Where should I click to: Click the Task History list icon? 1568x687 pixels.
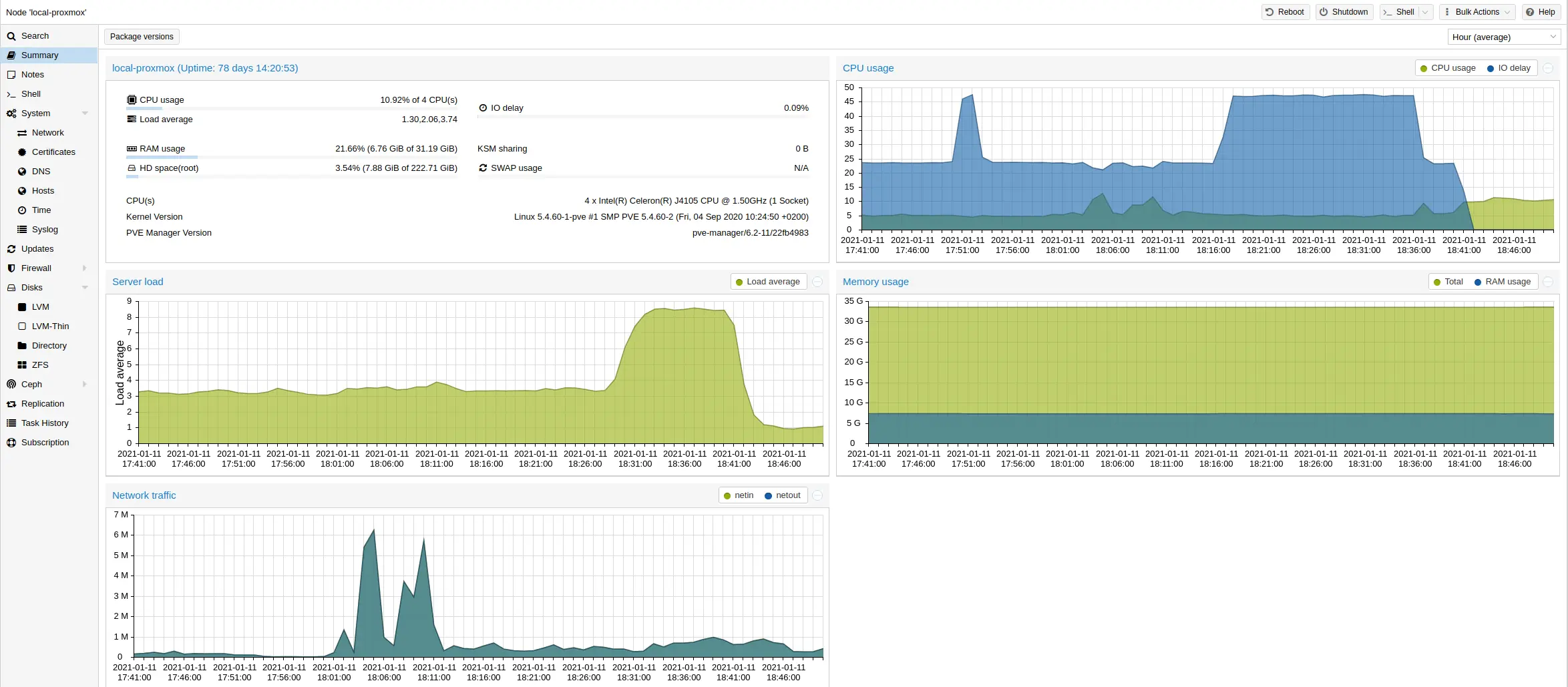pyautogui.click(x=11, y=423)
